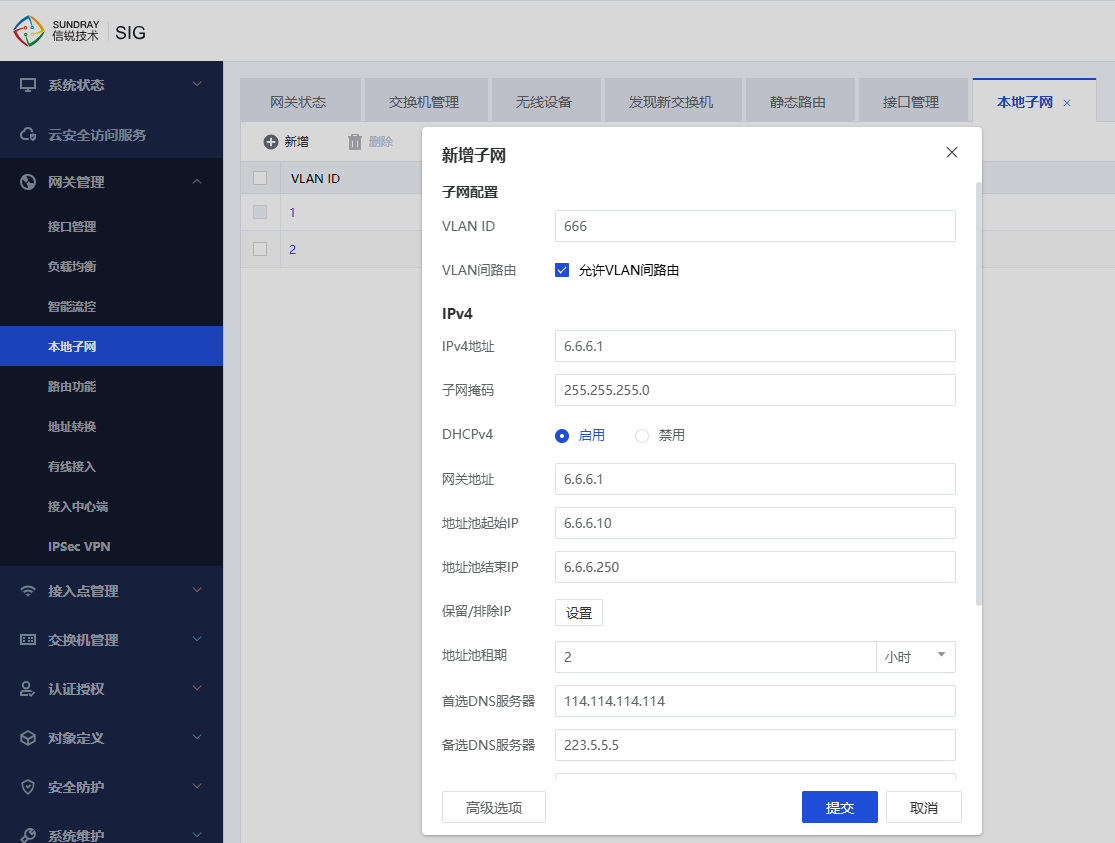1115x843 pixels.
Task: Click the monitor icon beside 系统状态
Action: [x=28, y=85]
